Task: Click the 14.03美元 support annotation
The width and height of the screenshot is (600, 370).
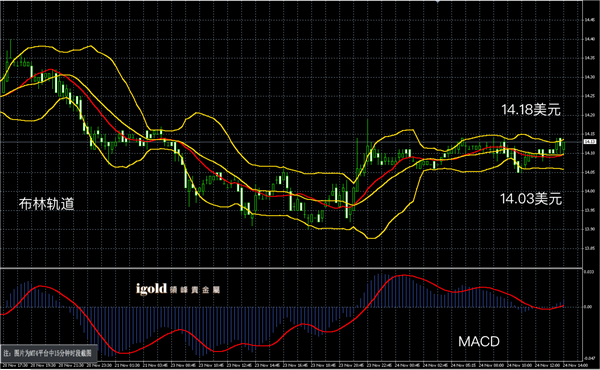Action: pyautogui.click(x=531, y=199)
